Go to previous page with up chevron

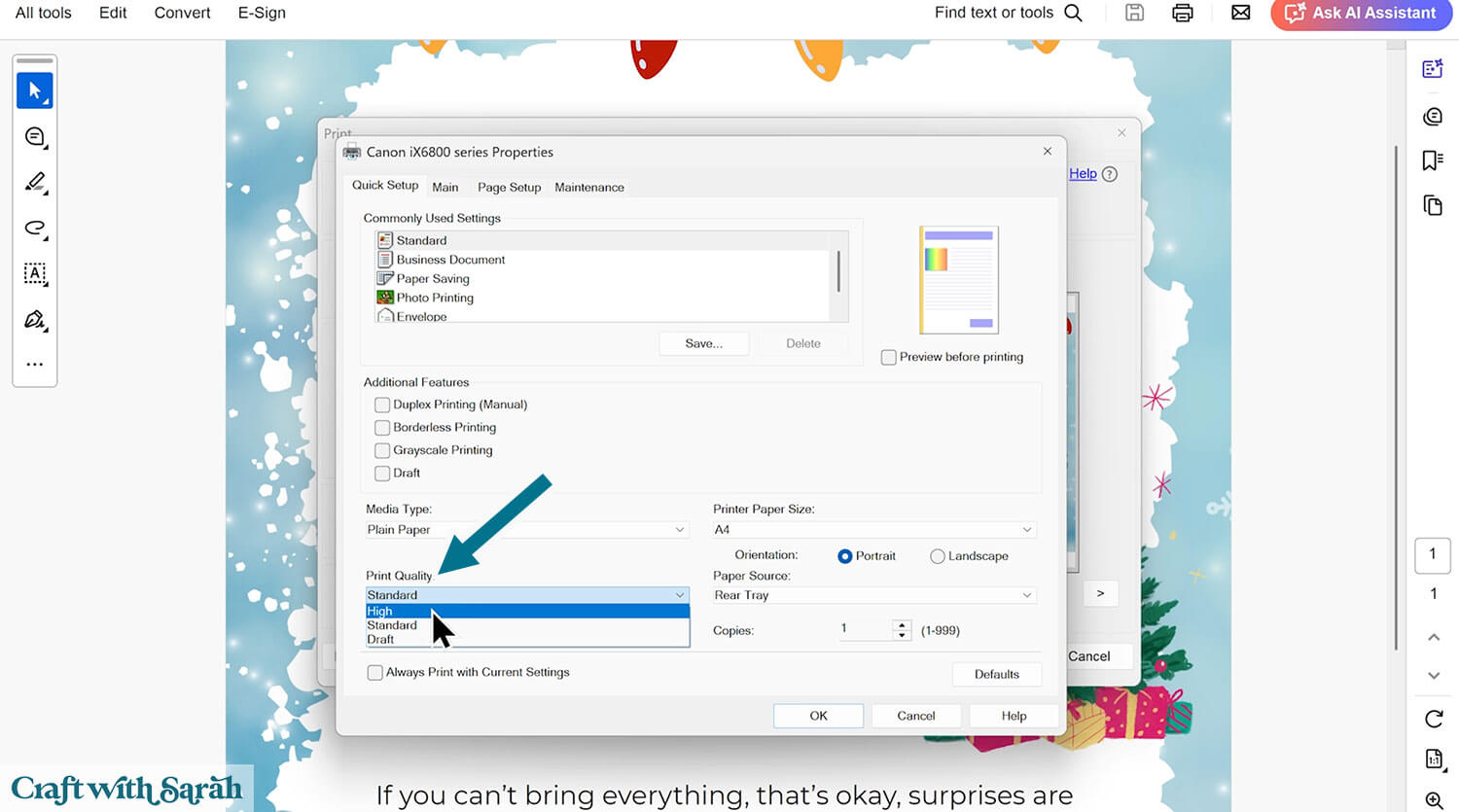coord(1434,637)
